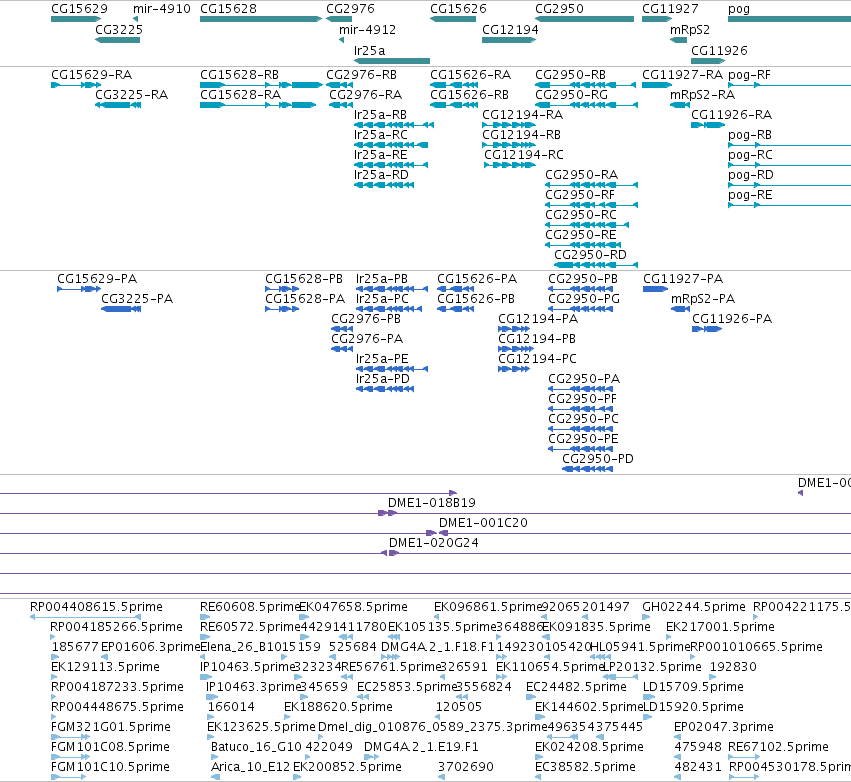The image size is (851, 782).
Task: Select the CG2976 gene label
Action: [350, 9]
